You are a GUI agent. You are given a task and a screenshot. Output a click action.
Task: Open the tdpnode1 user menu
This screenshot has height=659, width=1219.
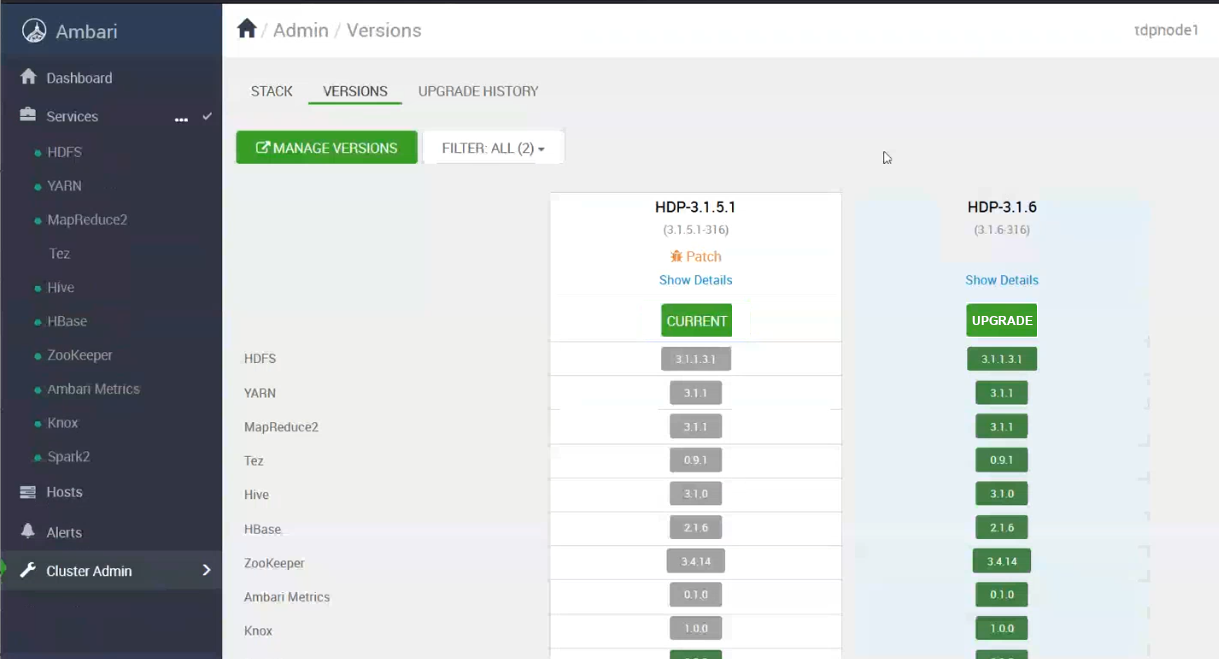(x=1166, y=30)
